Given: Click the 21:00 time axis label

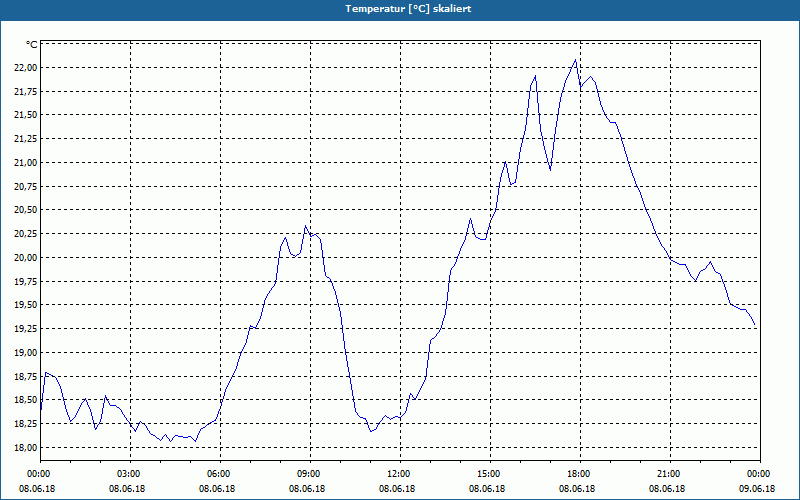Looking at the screenshot, I should tap(670, 474).
